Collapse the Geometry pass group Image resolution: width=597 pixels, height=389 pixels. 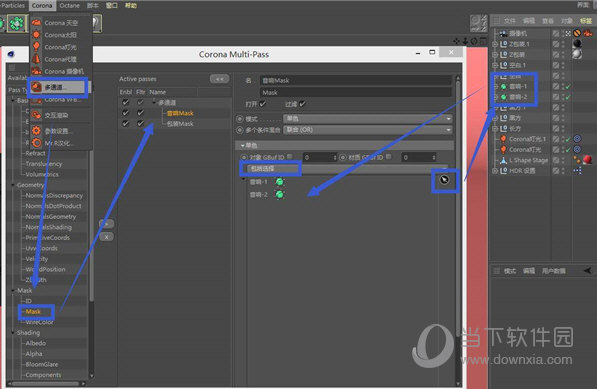coord(13,185)
